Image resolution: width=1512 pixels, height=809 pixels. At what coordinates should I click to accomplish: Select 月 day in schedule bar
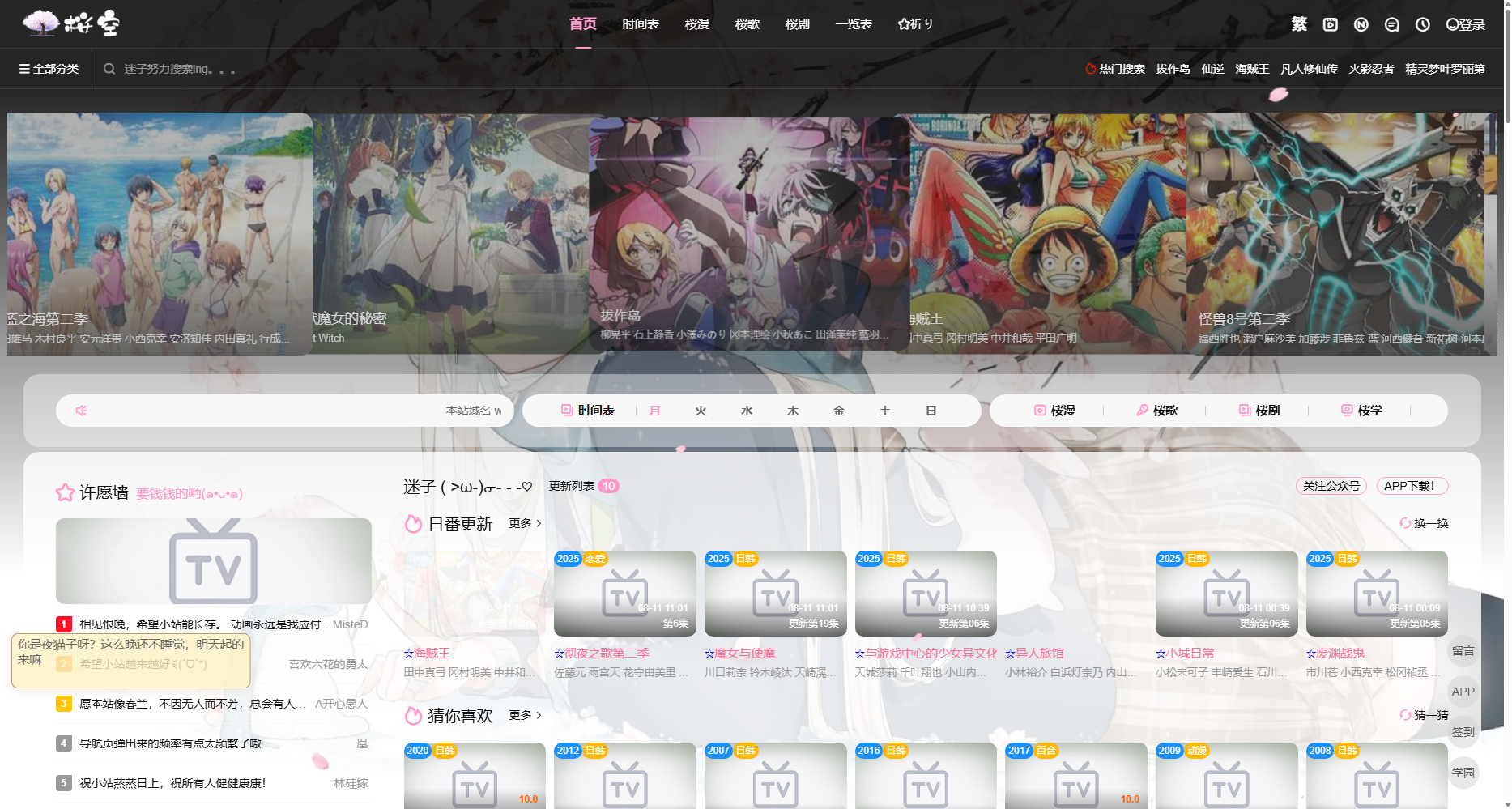click(654, 411)
